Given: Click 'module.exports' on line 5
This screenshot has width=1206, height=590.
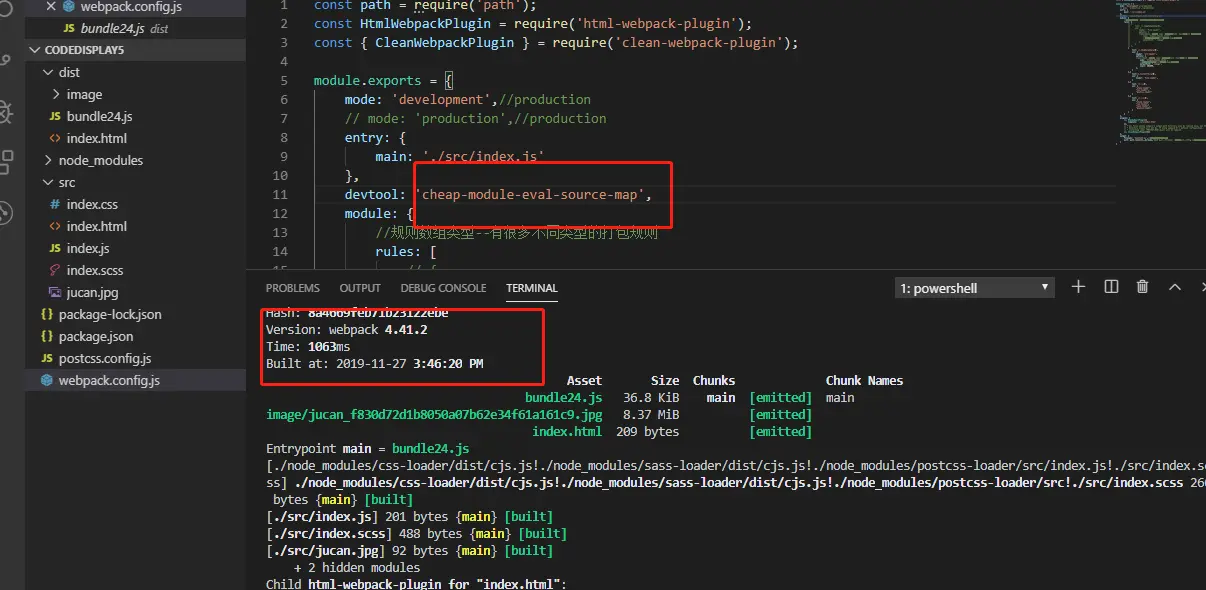Looking at the screenshot, I should (x=367, y=80).
